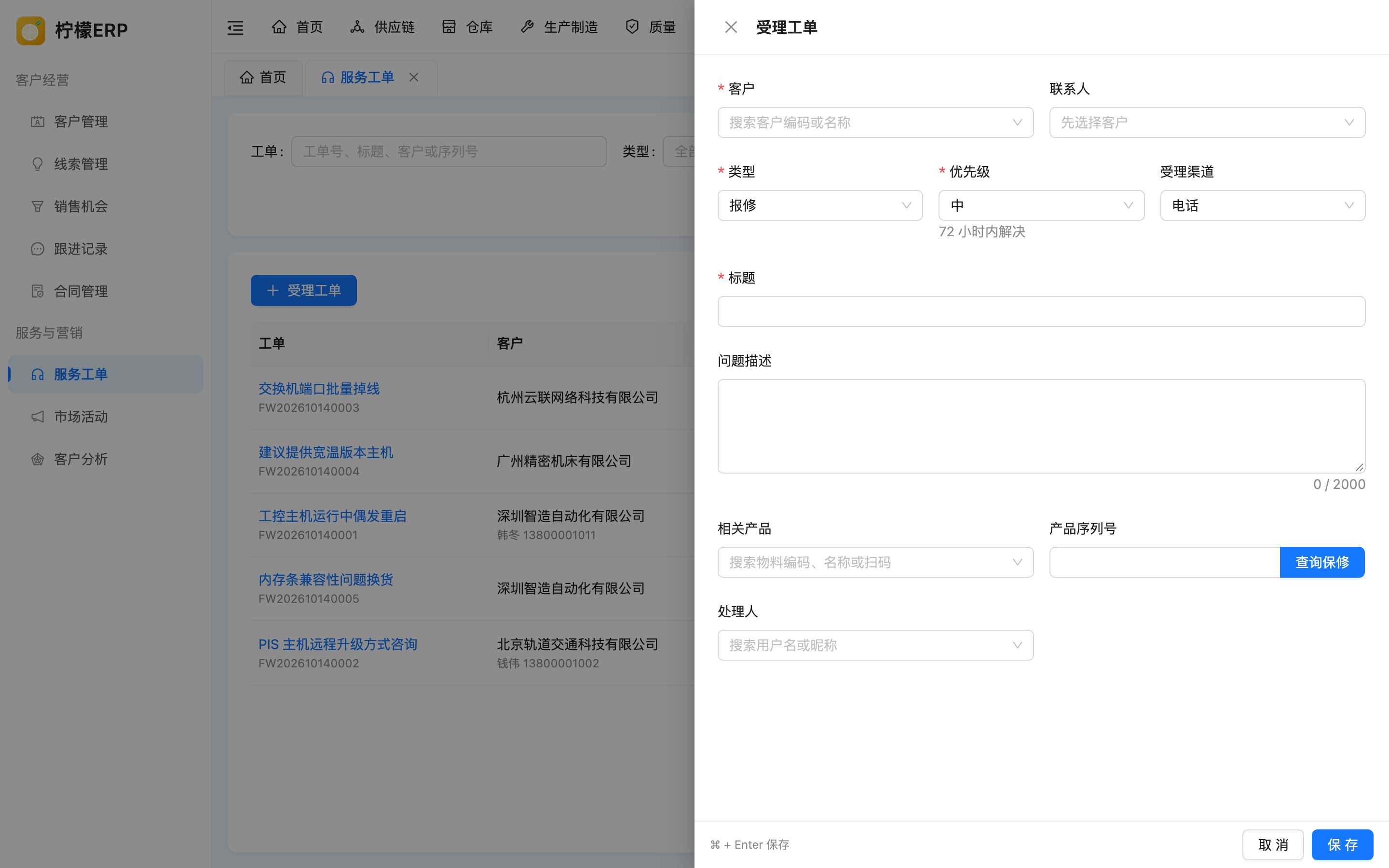Open work order PIS 主机远程升级方式咨询
This screenshot has width=1389, height=868.
tap(338, 644)
